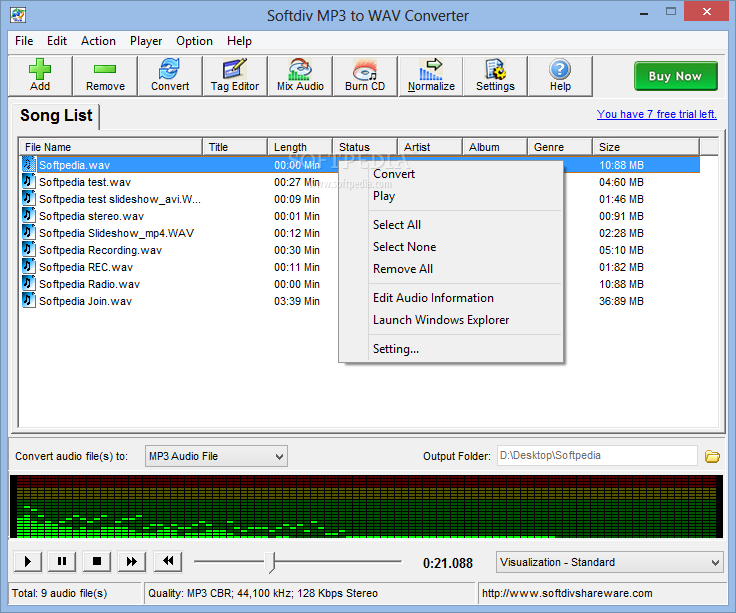Choose Setting... in context menu
Image resolution: width=736 pixels, height=613 pixels.
point(451,349)
